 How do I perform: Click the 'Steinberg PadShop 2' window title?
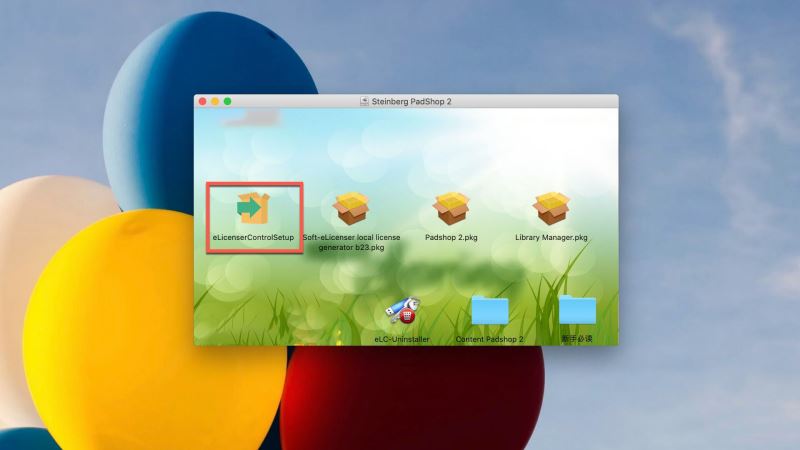pyautogui.click(x=411, y=101)
